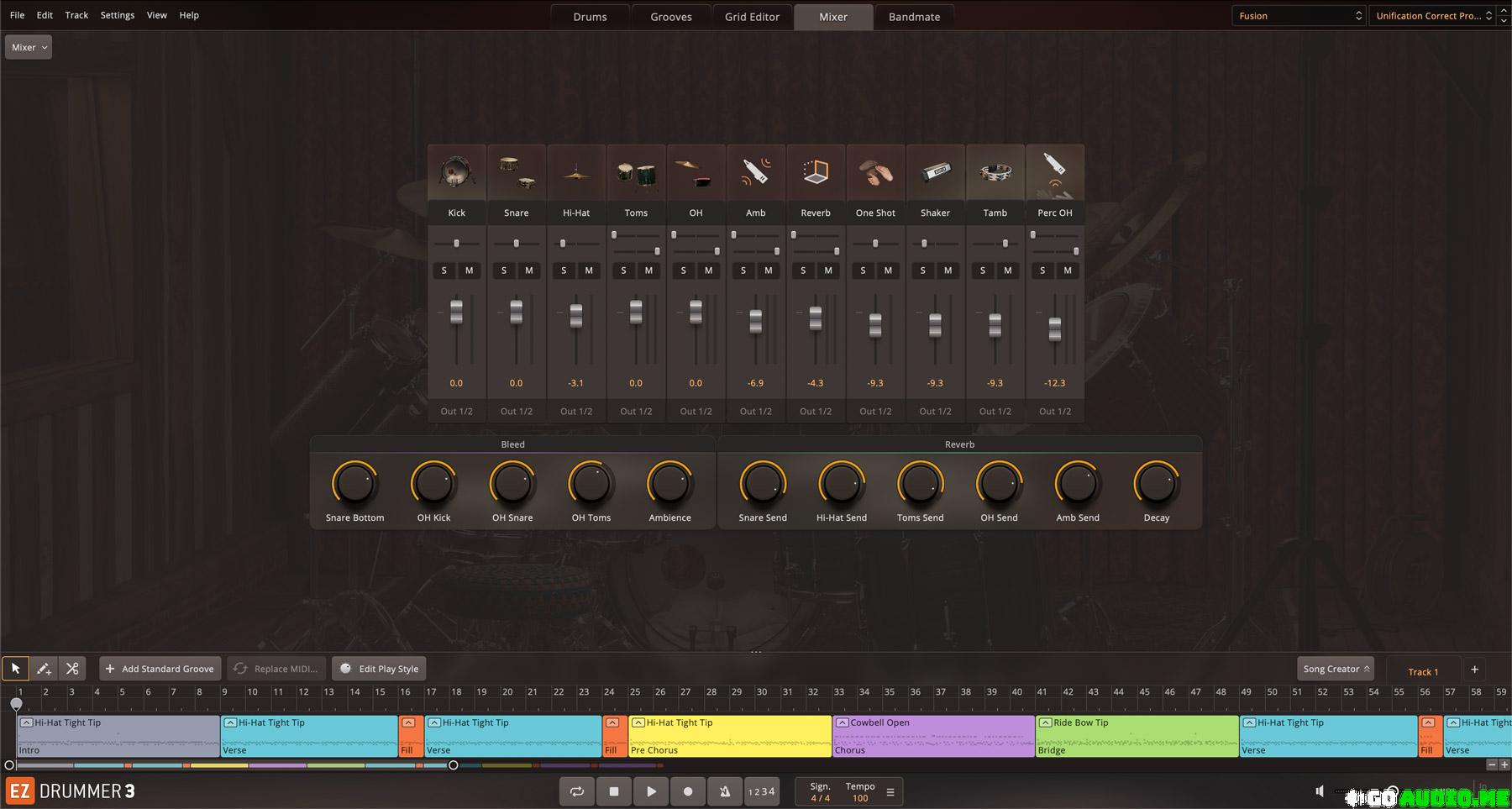Toggle the metronome
The height and width of the screenshot is (809, 1512).
click(x=725, y=791)
